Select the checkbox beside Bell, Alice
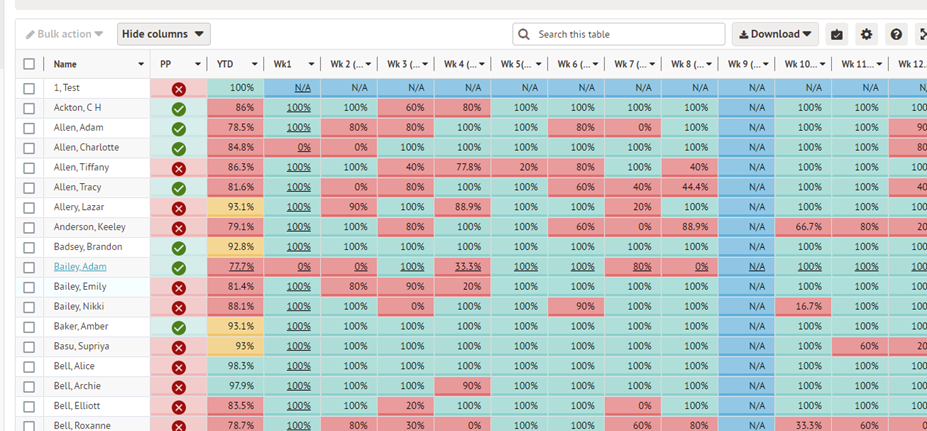Viewport: 927px width, 431px height. tap(29, 367)
